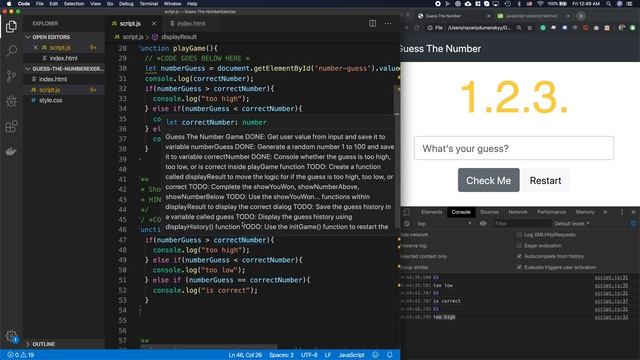Image resolution: width=640 pixels, height=360 pixels.
Task: Open the feedback smiley in status bar
Action: [x=376, y=355]
